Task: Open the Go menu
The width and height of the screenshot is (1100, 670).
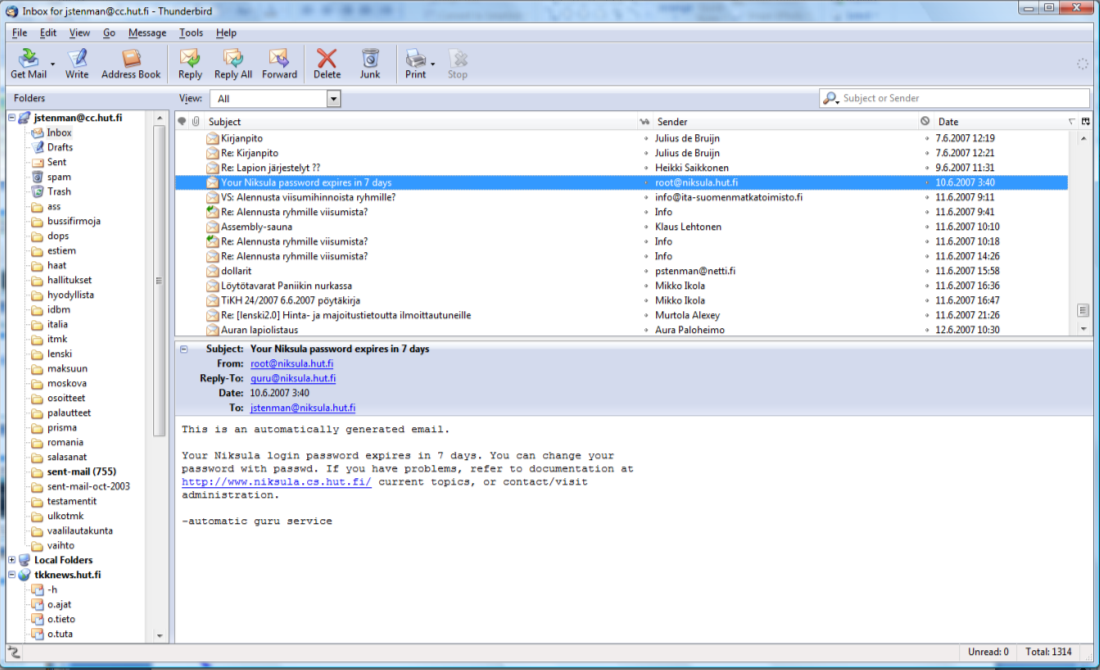Action: click(109, 32)
